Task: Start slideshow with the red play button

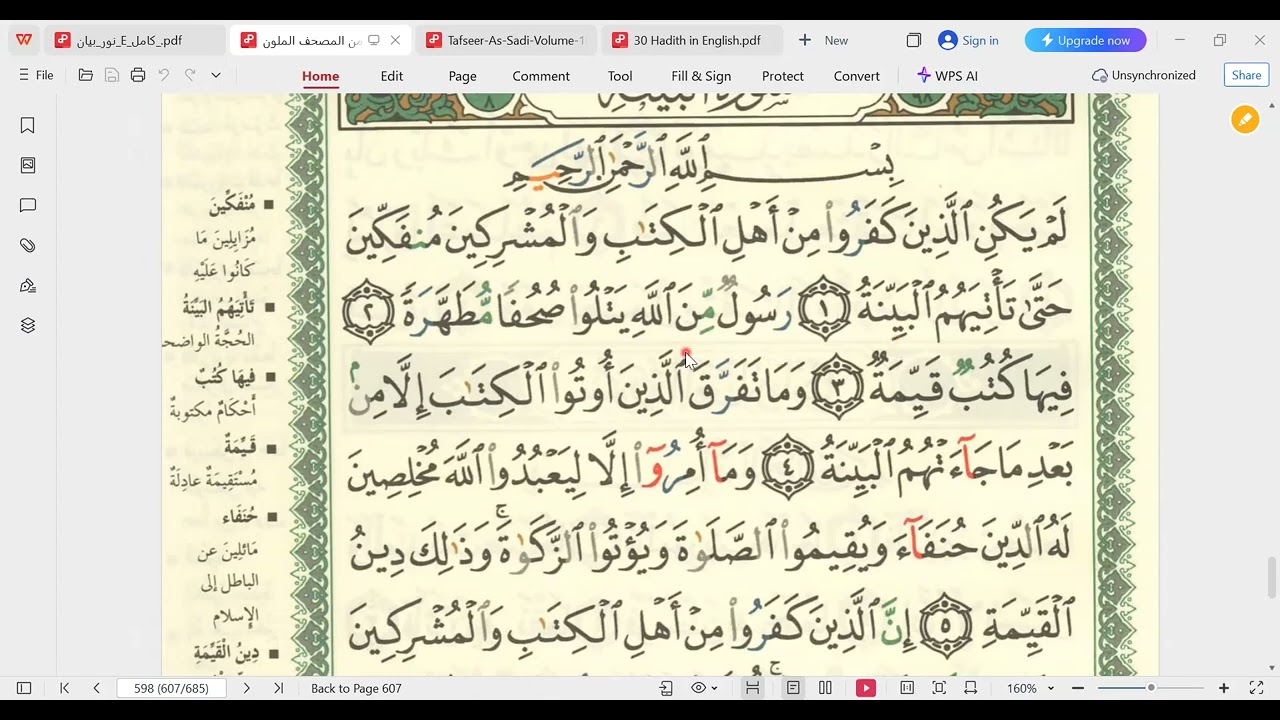Action: (866, 688)
